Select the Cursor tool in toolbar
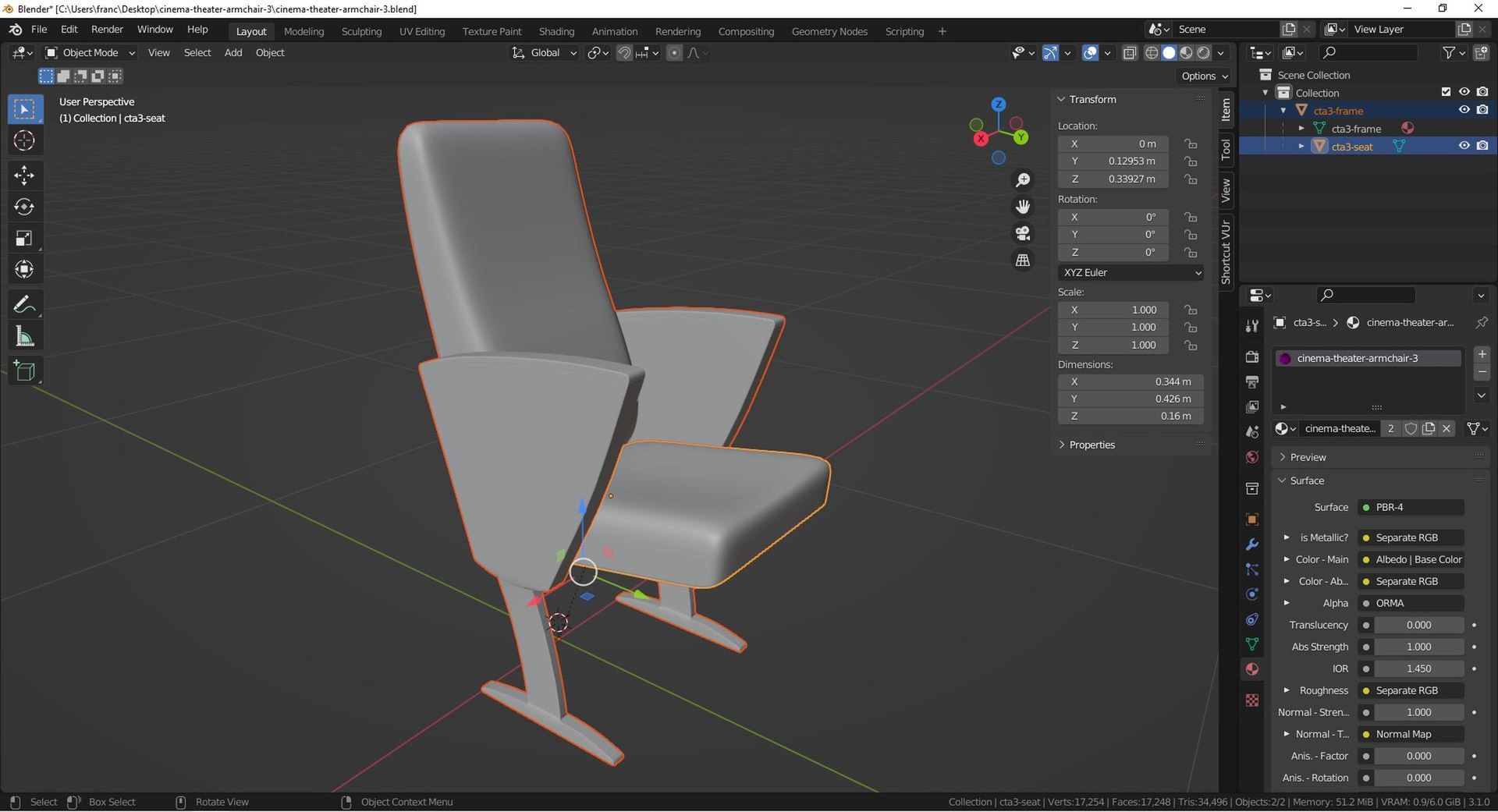1498x812 pixels. (24, 141)
